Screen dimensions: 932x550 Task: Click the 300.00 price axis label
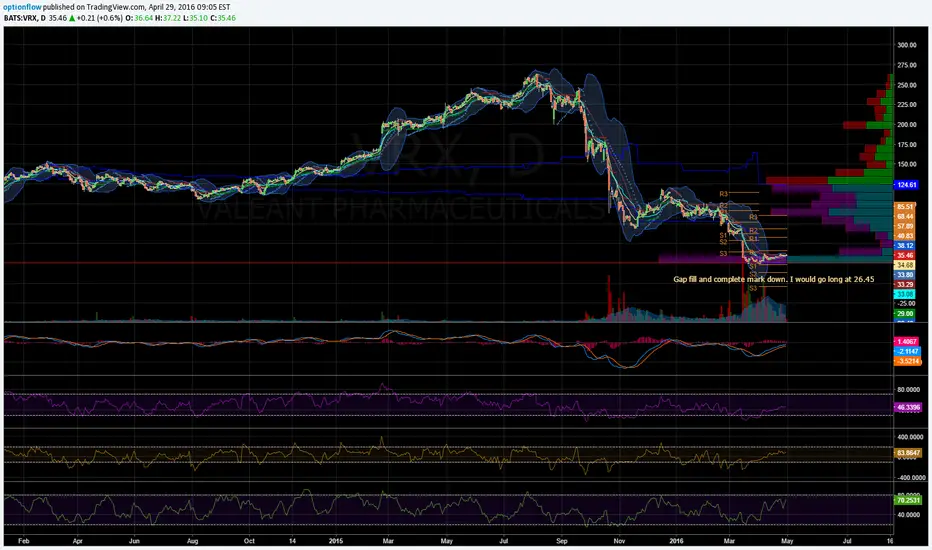pos(906,45)
